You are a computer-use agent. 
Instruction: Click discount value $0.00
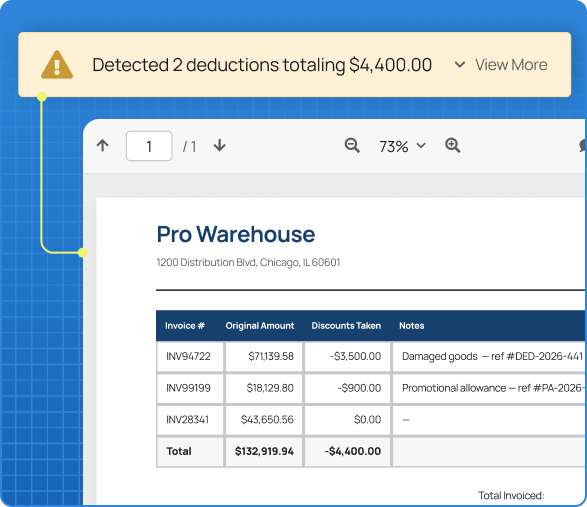click(x=368, y=420)
